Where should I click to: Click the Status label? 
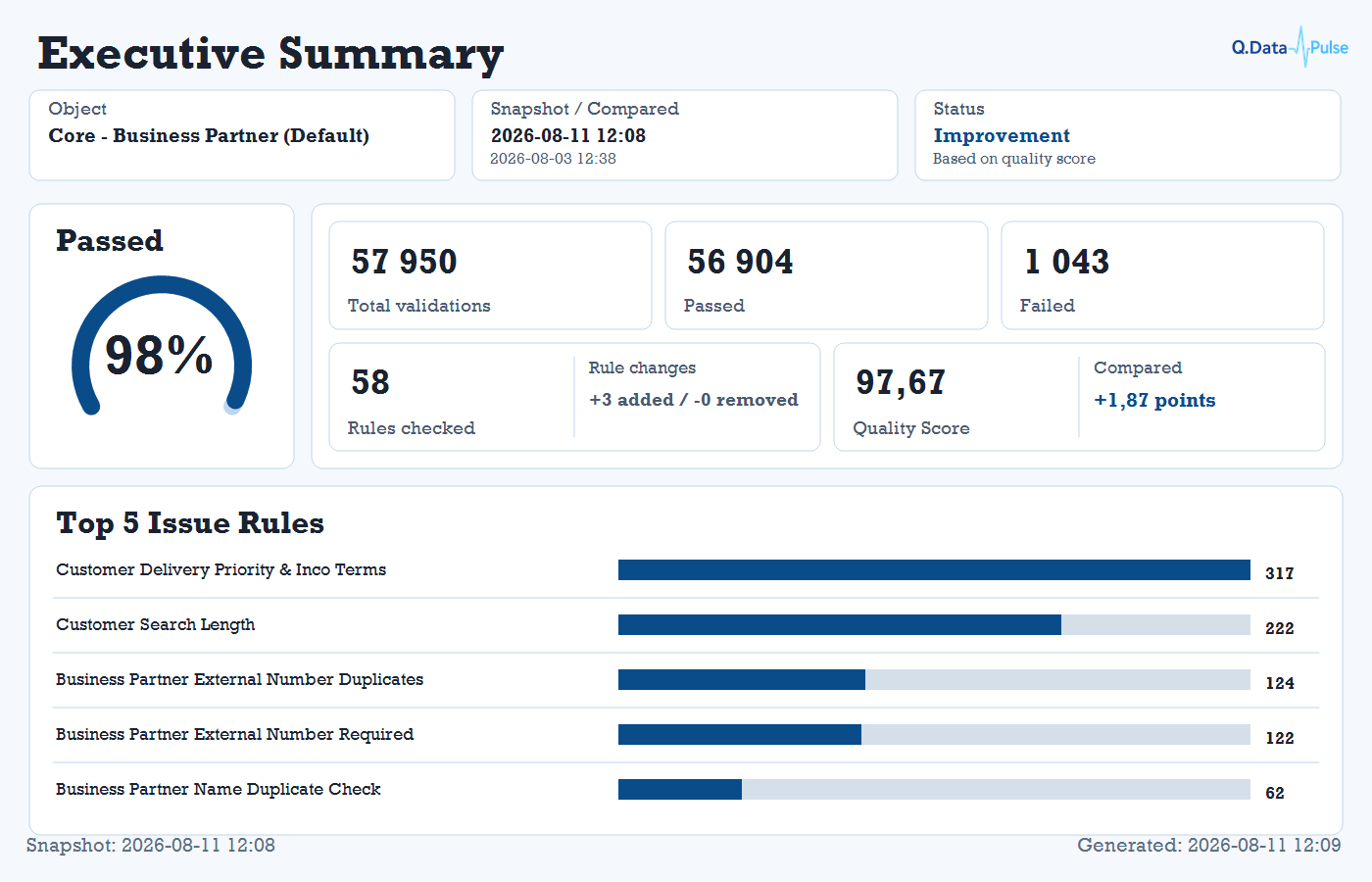(958, 109)
